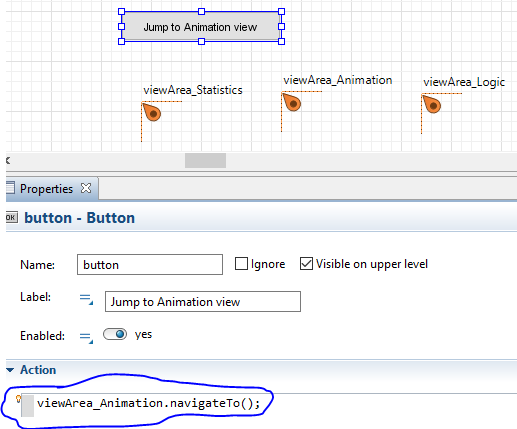The width and height of the screenshot is (517, 429).
Task: Click the Properties panel icon beside the tab title
Action: coord(10,188)
